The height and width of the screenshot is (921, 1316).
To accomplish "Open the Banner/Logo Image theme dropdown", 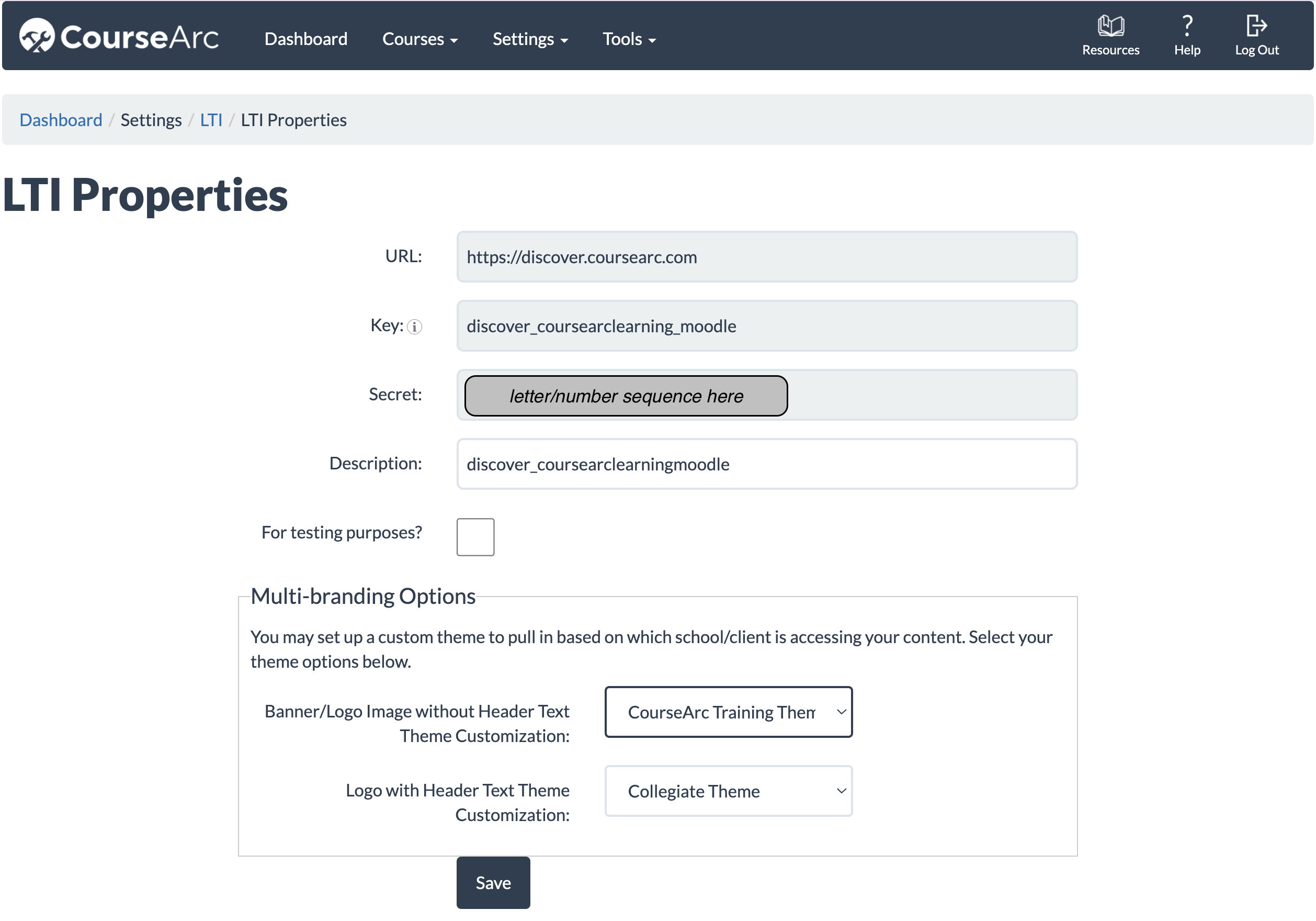I will pos(728,712).
